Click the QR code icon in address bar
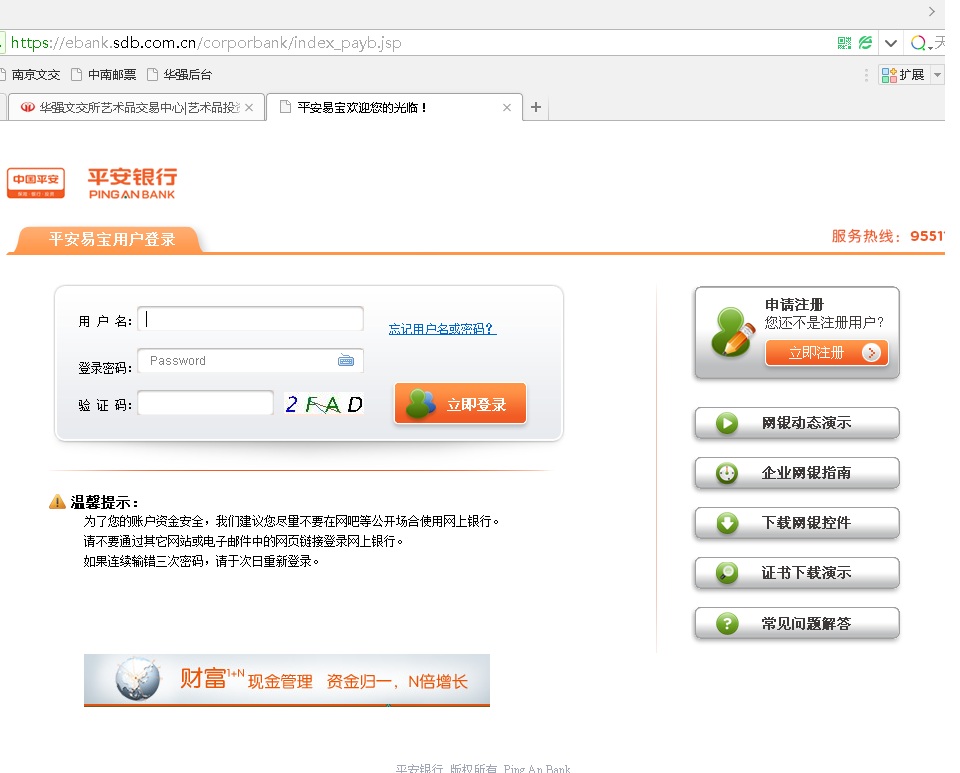Viewport: 960px width, 773px height. point(844,43)
